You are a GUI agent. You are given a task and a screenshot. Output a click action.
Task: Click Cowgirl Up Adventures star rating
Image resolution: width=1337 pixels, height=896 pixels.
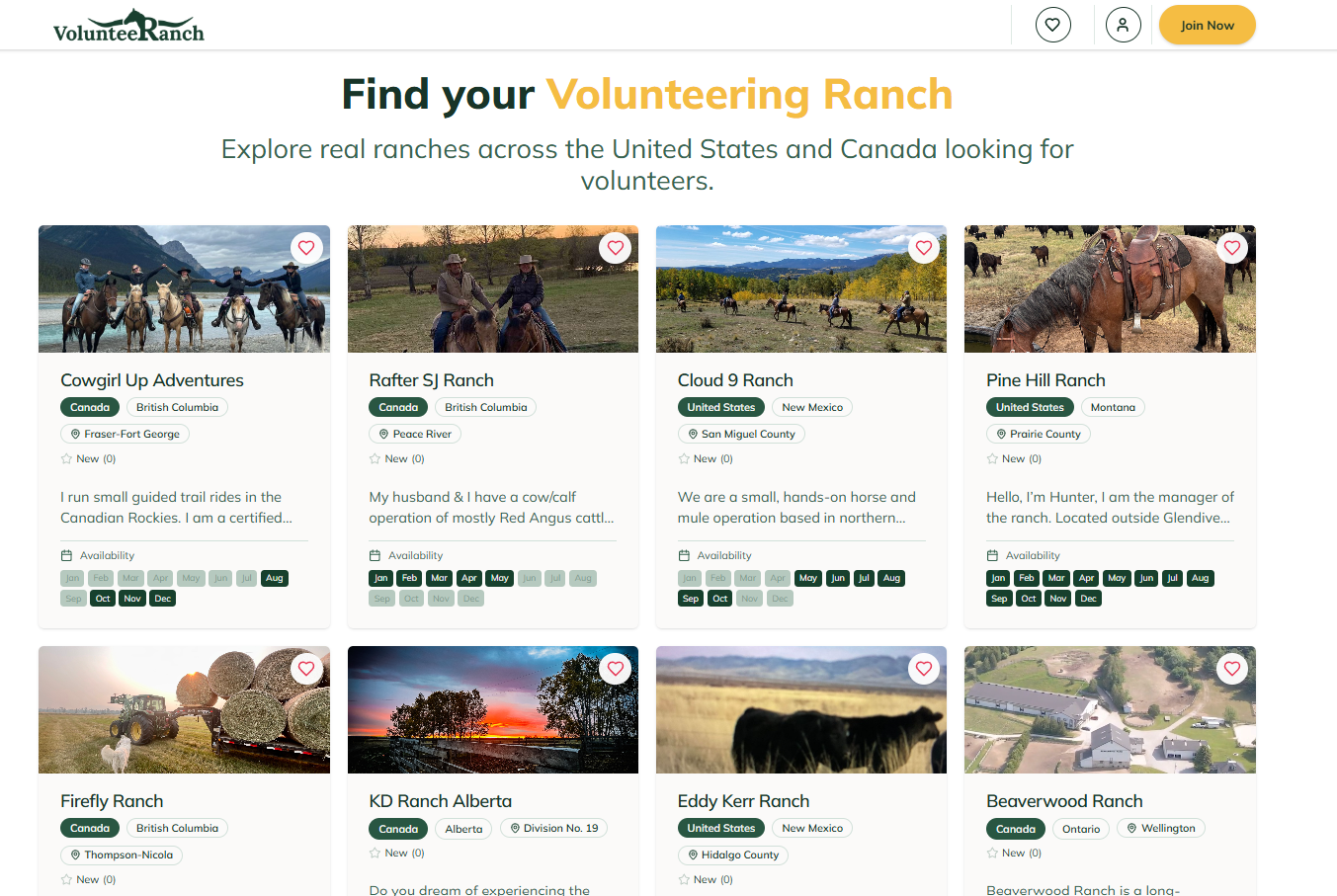pyautogui.click(x=88, y=458)
